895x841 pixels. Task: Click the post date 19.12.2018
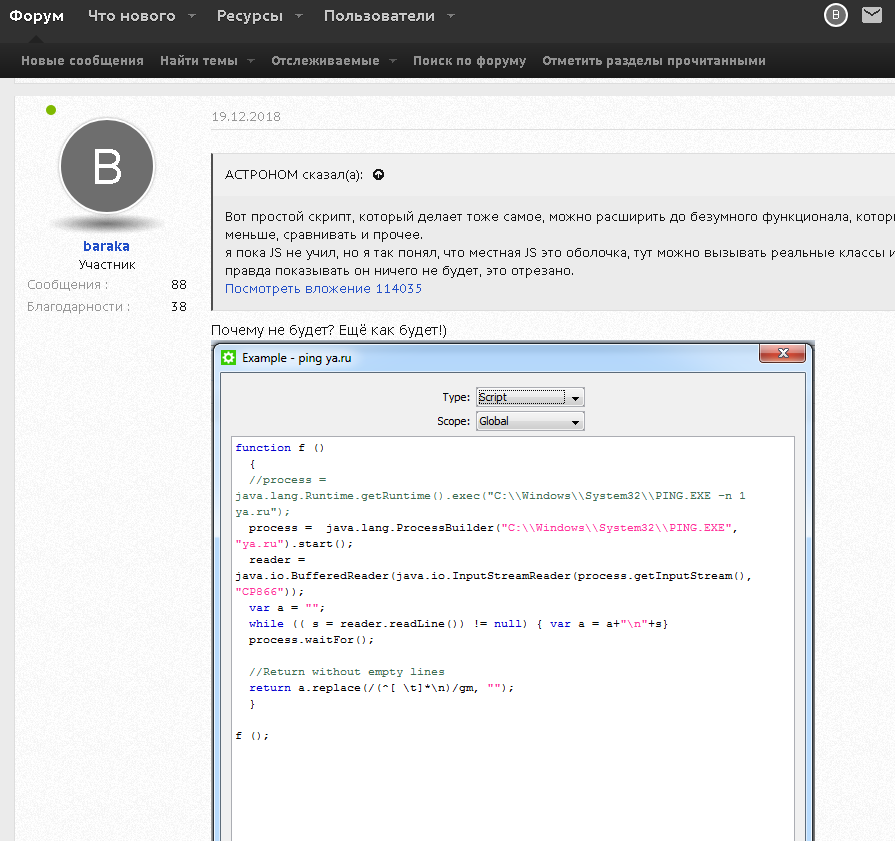[246, 116]
